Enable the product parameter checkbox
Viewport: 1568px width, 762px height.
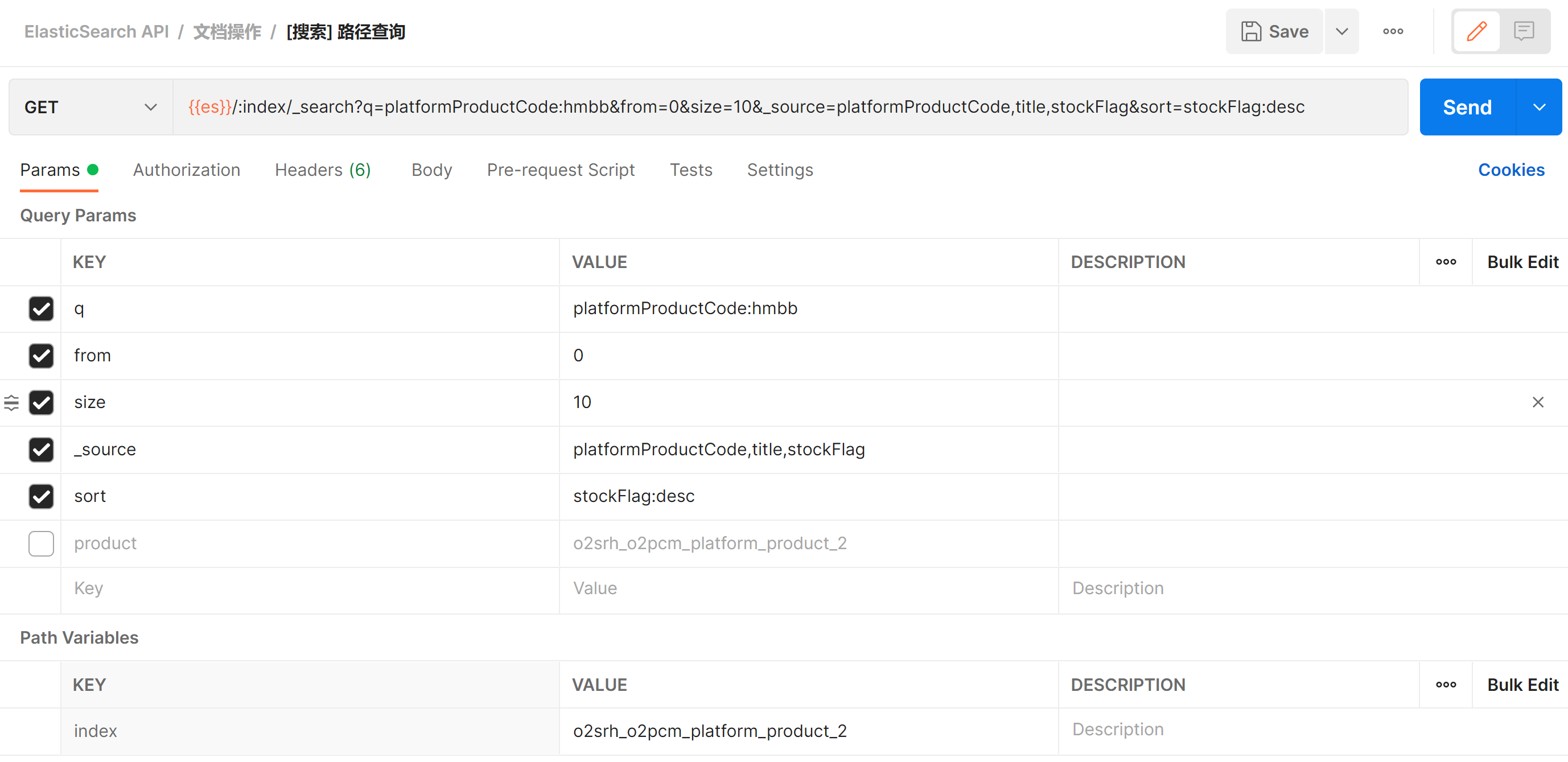click(x=41, y=543)
